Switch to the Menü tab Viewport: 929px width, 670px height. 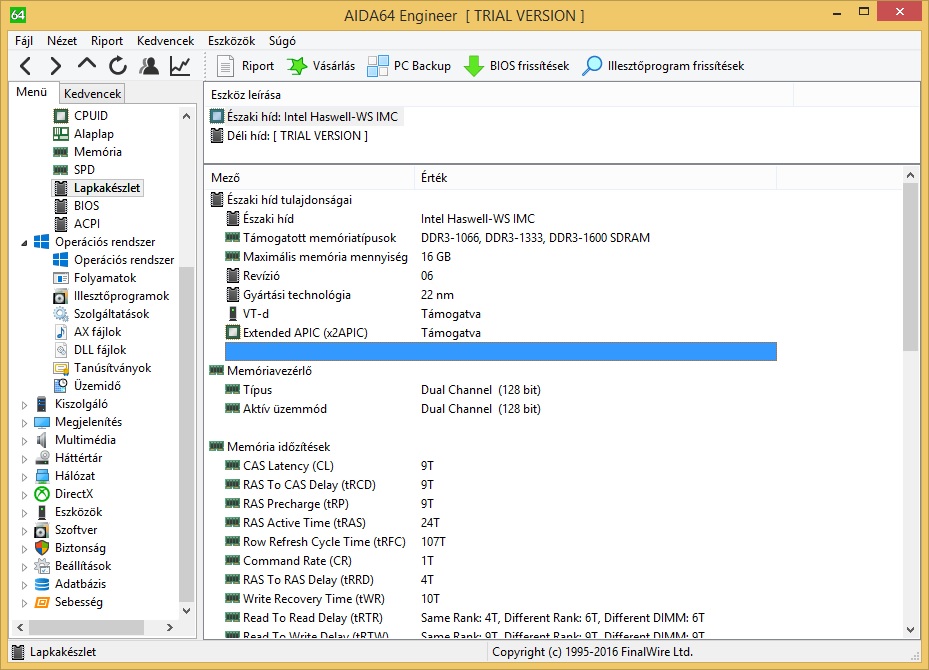point(31,92)
